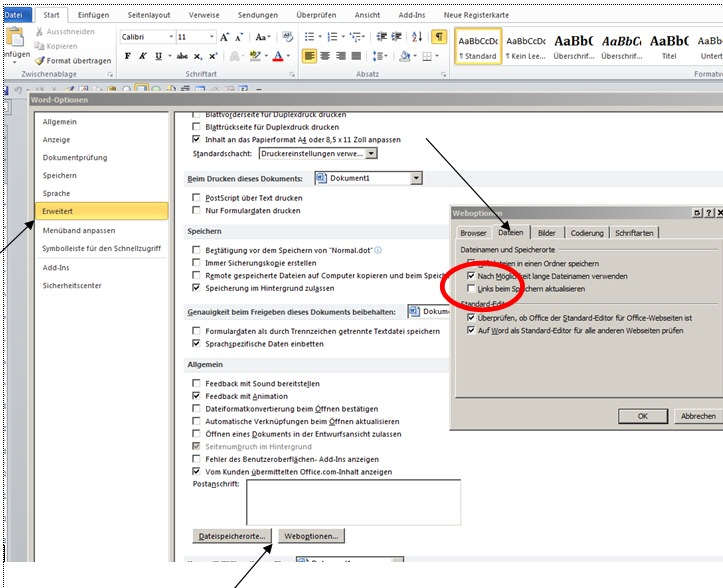Image resolution: width=723 pixels, height=588 pixels.
Task: Check Links beim Speichern aktualisieren
Action: point(471,288)
